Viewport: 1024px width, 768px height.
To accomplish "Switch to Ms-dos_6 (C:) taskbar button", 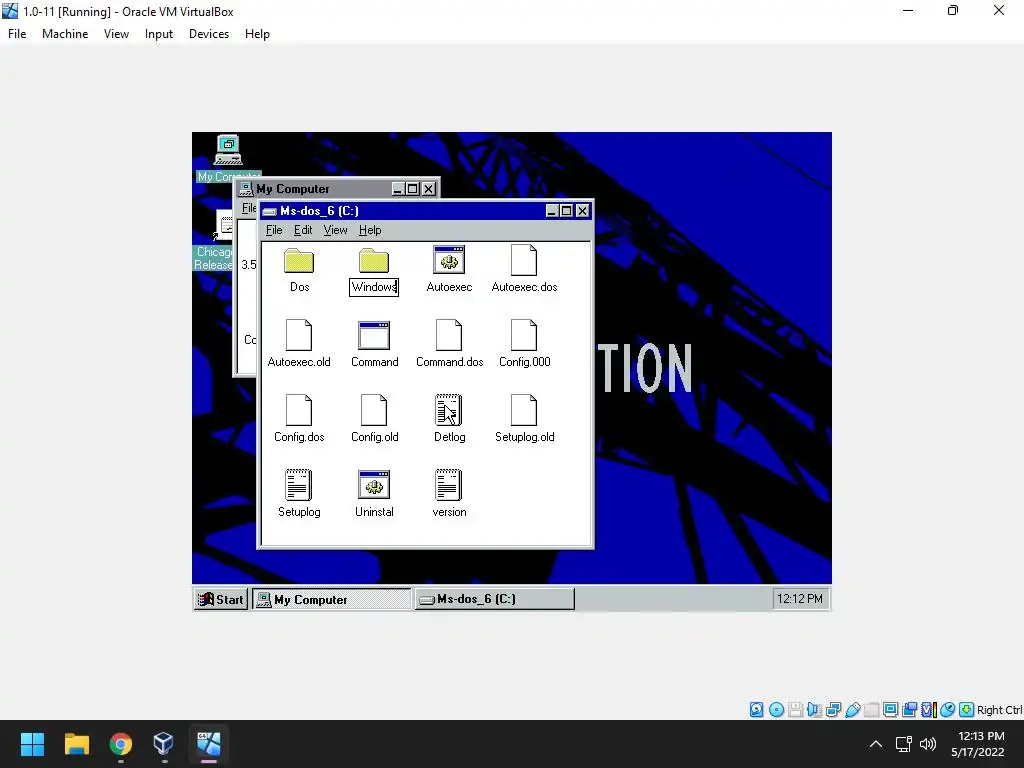I will tap(495, 599).
